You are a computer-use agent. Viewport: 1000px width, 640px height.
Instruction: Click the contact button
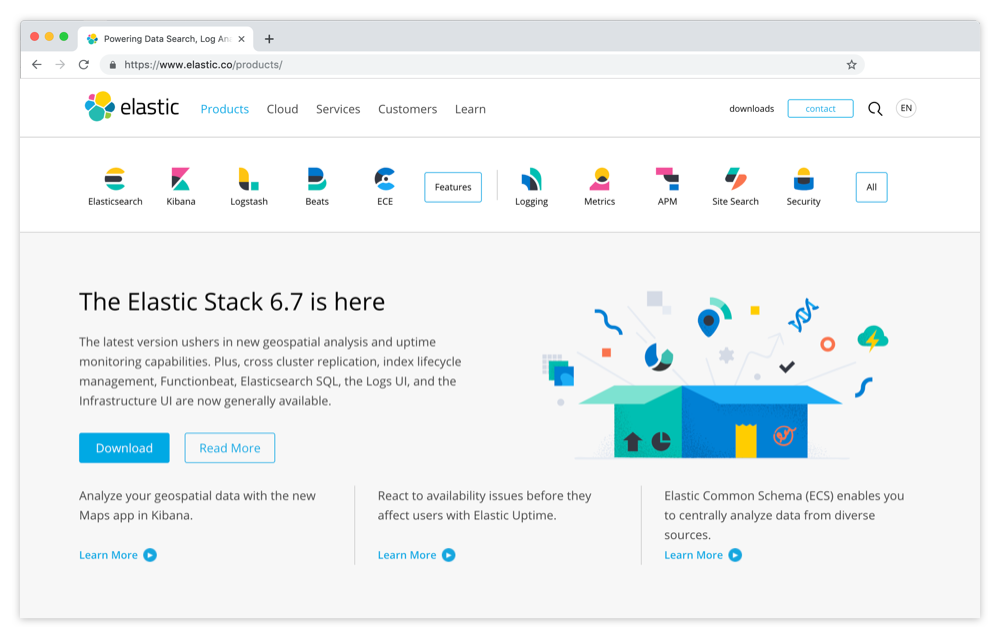pyautogui.click(x=820, y=109)
